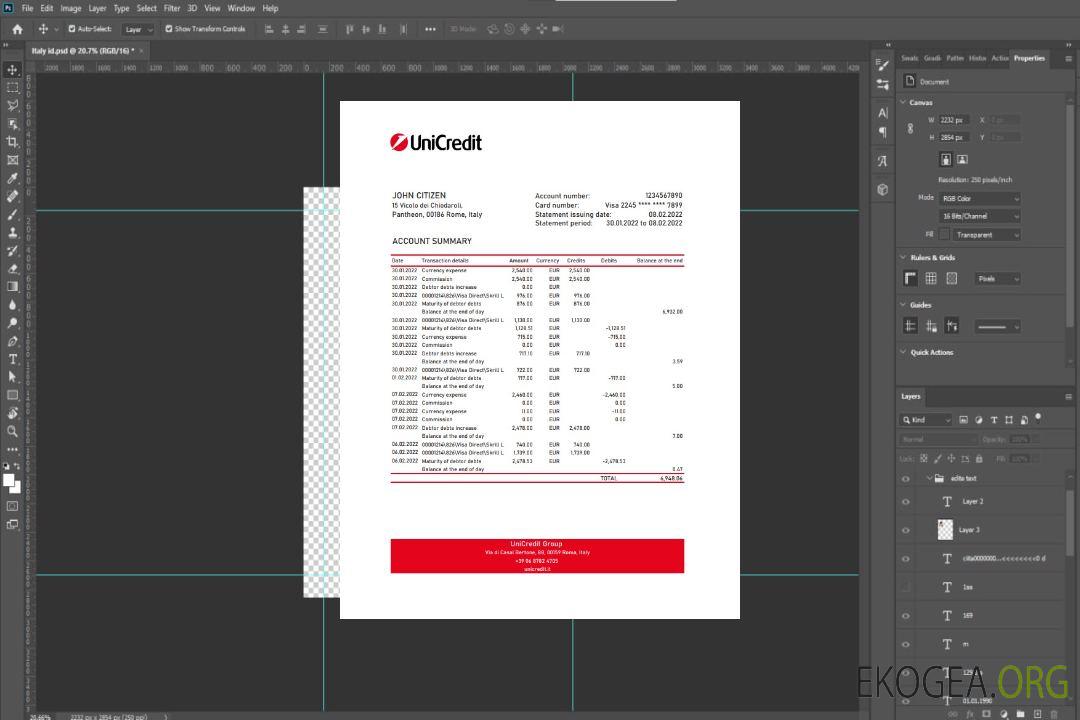
Task: Select the Dodge tool
Action: [12, 322]
